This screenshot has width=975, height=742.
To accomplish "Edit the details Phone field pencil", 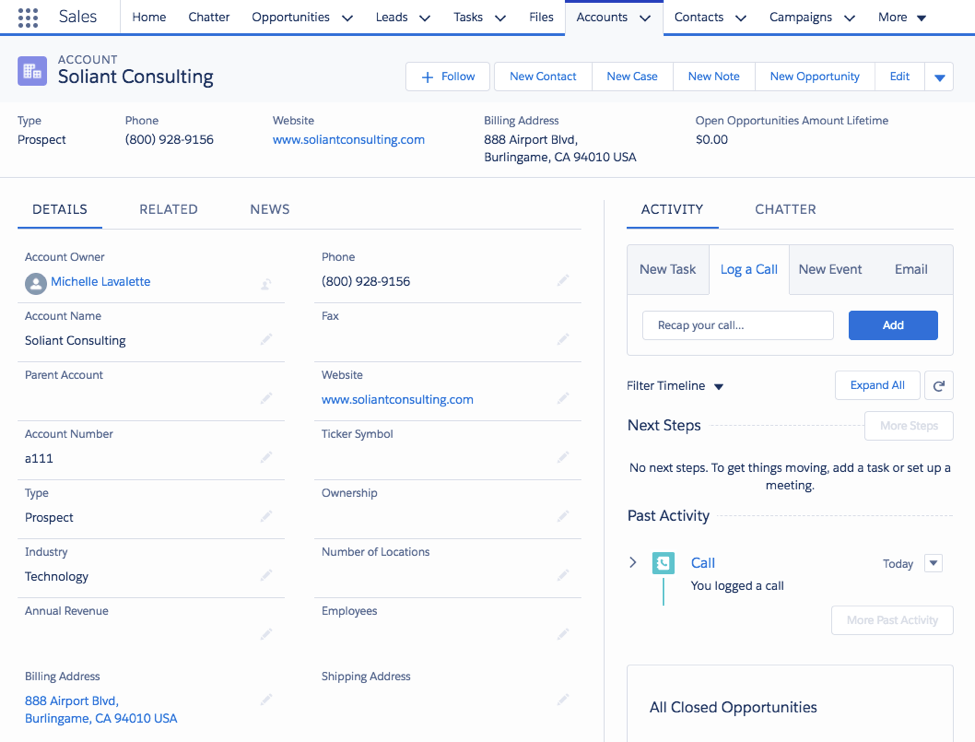I will click(563, 281).
